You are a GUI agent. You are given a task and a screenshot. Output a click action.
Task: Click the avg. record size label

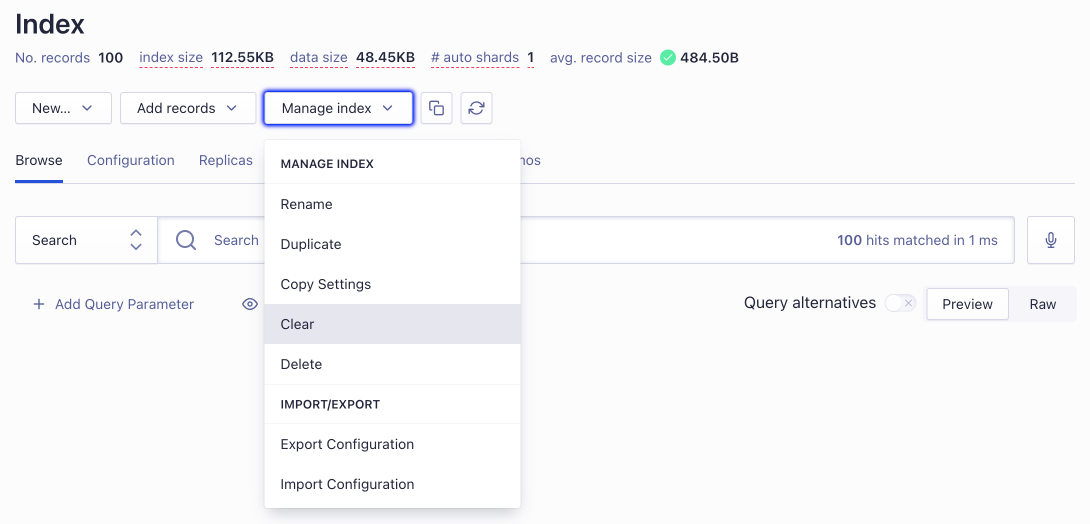[x=601, y=58]
